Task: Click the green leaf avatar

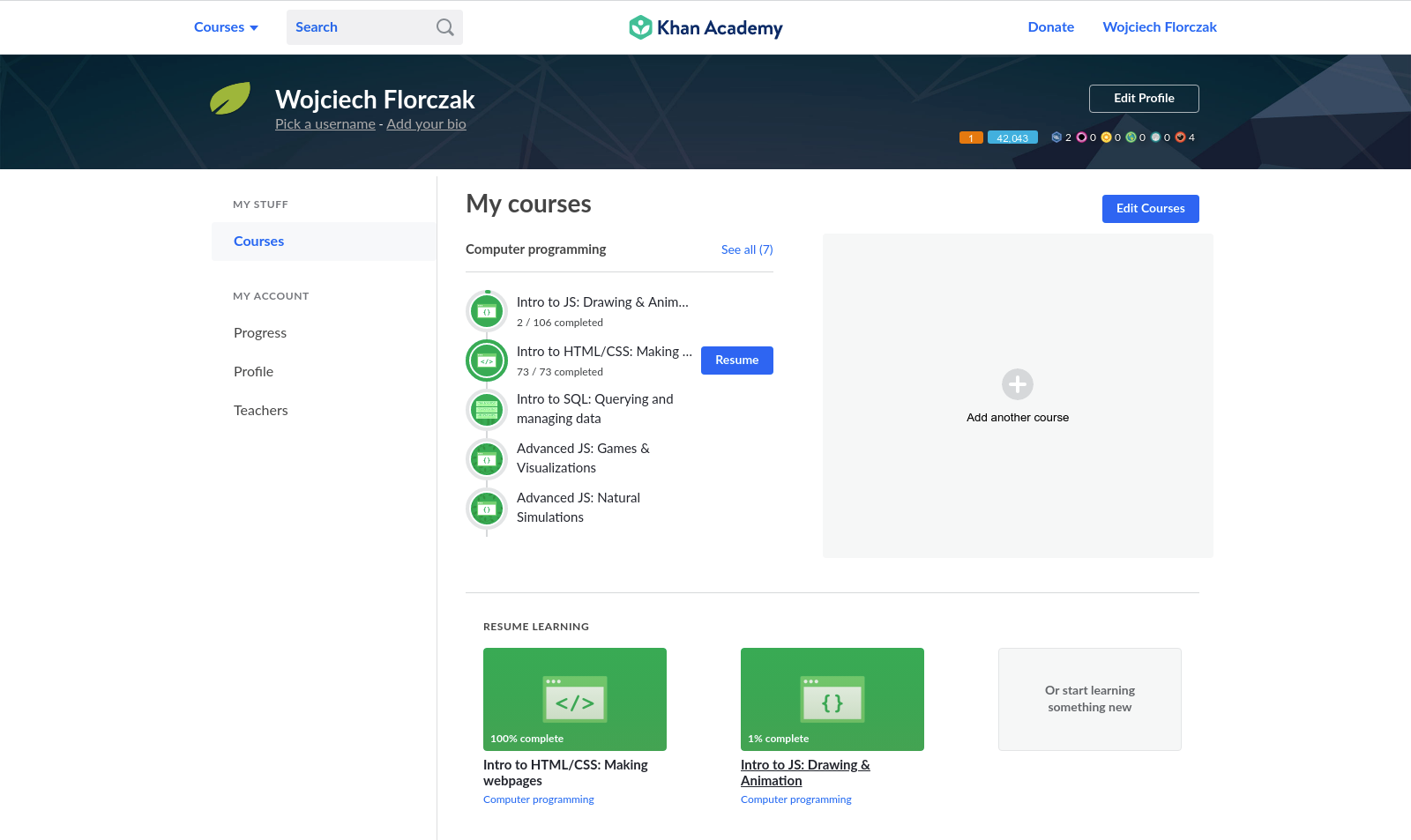Action: (x=230, y=99)
